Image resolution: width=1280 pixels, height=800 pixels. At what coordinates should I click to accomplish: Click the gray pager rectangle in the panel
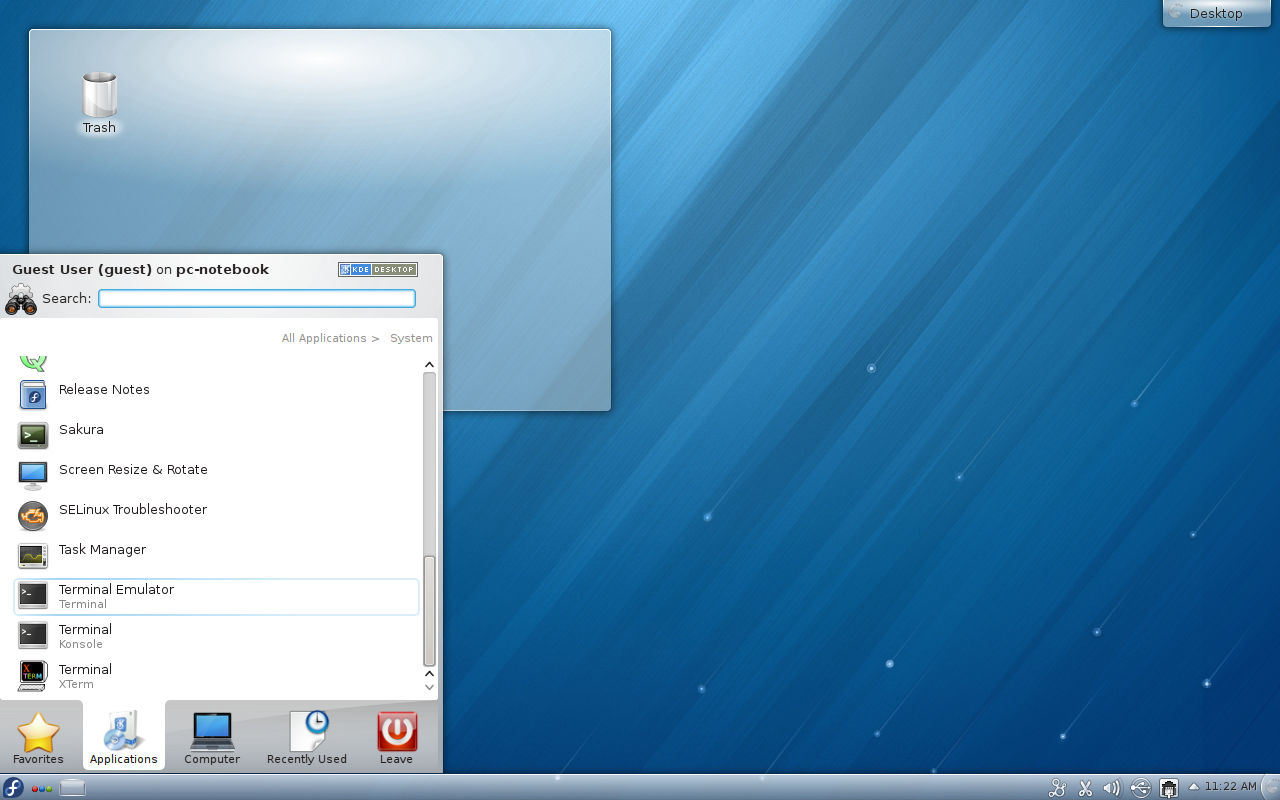(x=73, y=788)
